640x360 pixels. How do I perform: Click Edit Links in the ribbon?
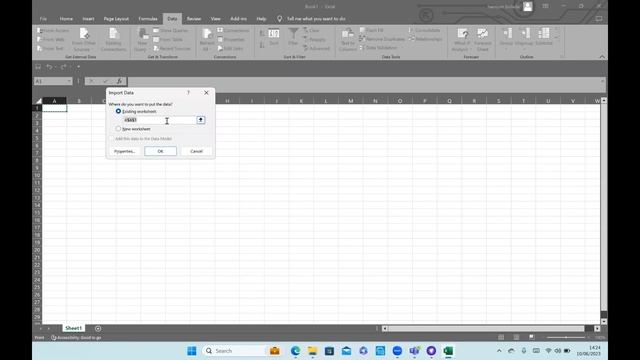pyautogui.click(x=230, y=48)
